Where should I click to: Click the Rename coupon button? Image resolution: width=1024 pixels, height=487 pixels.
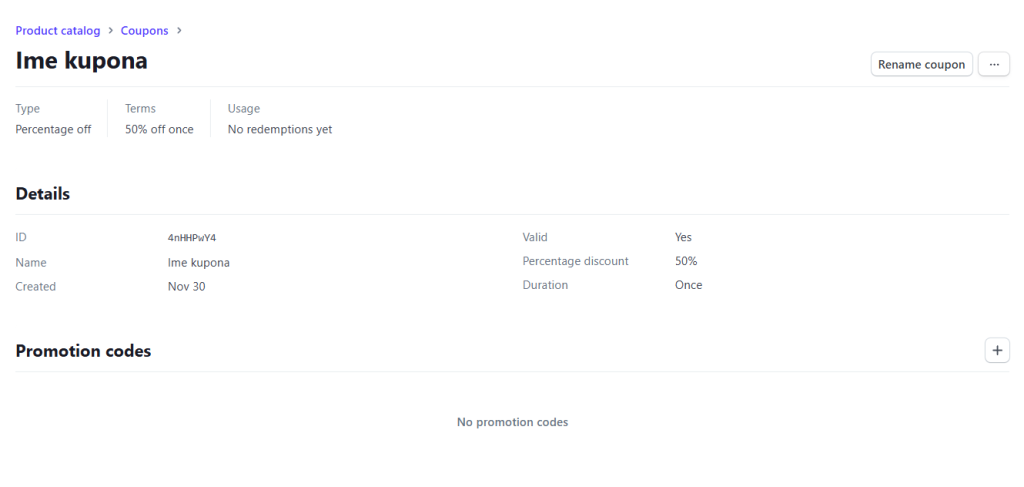[x=921, y=64]
